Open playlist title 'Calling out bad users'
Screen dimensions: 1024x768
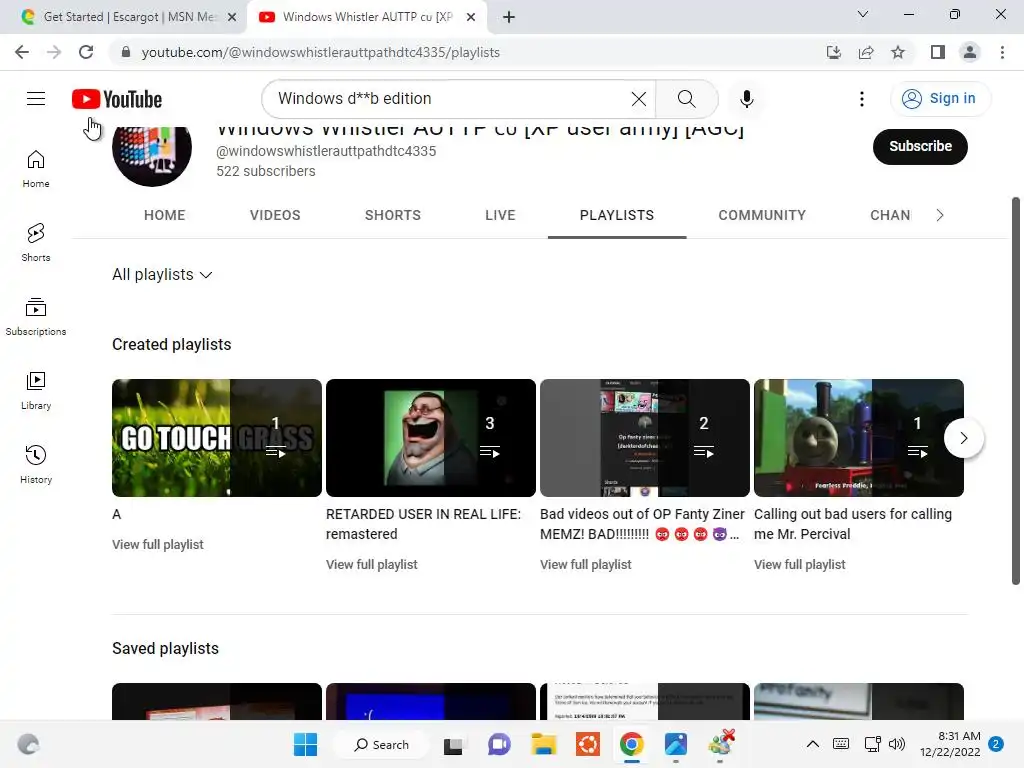pyautogui.click(x=852, y=524)
